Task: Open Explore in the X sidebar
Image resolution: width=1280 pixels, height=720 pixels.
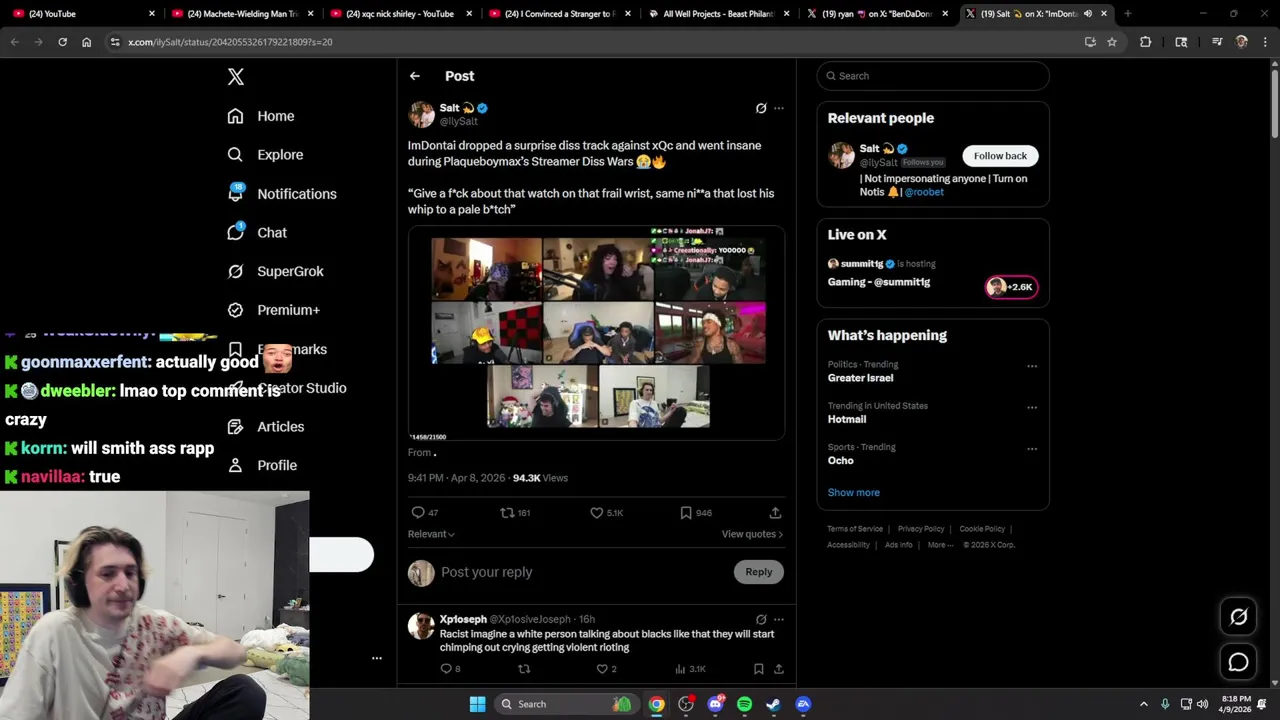Action: 265,155
